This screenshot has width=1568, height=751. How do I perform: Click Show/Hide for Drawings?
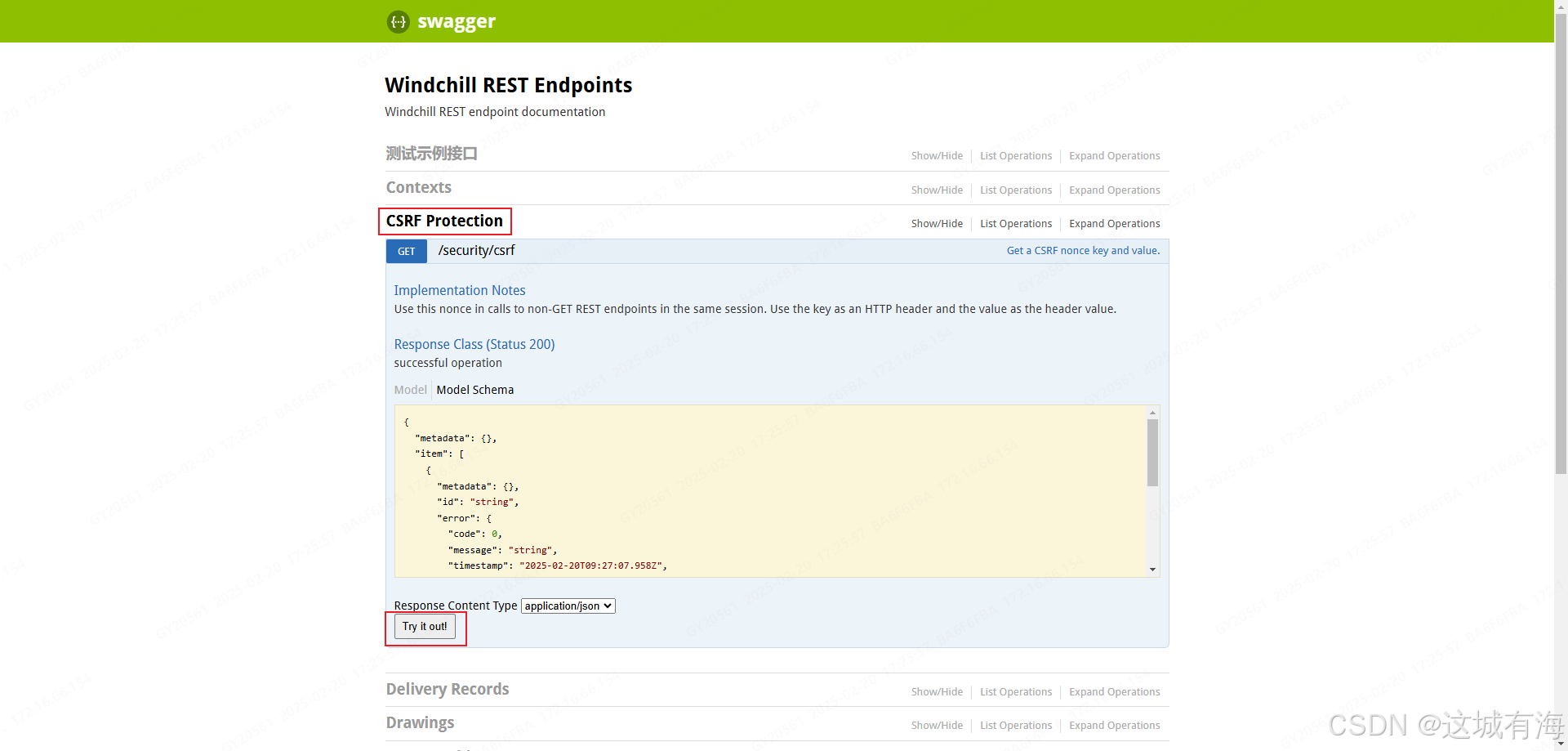tap(937, 726)
